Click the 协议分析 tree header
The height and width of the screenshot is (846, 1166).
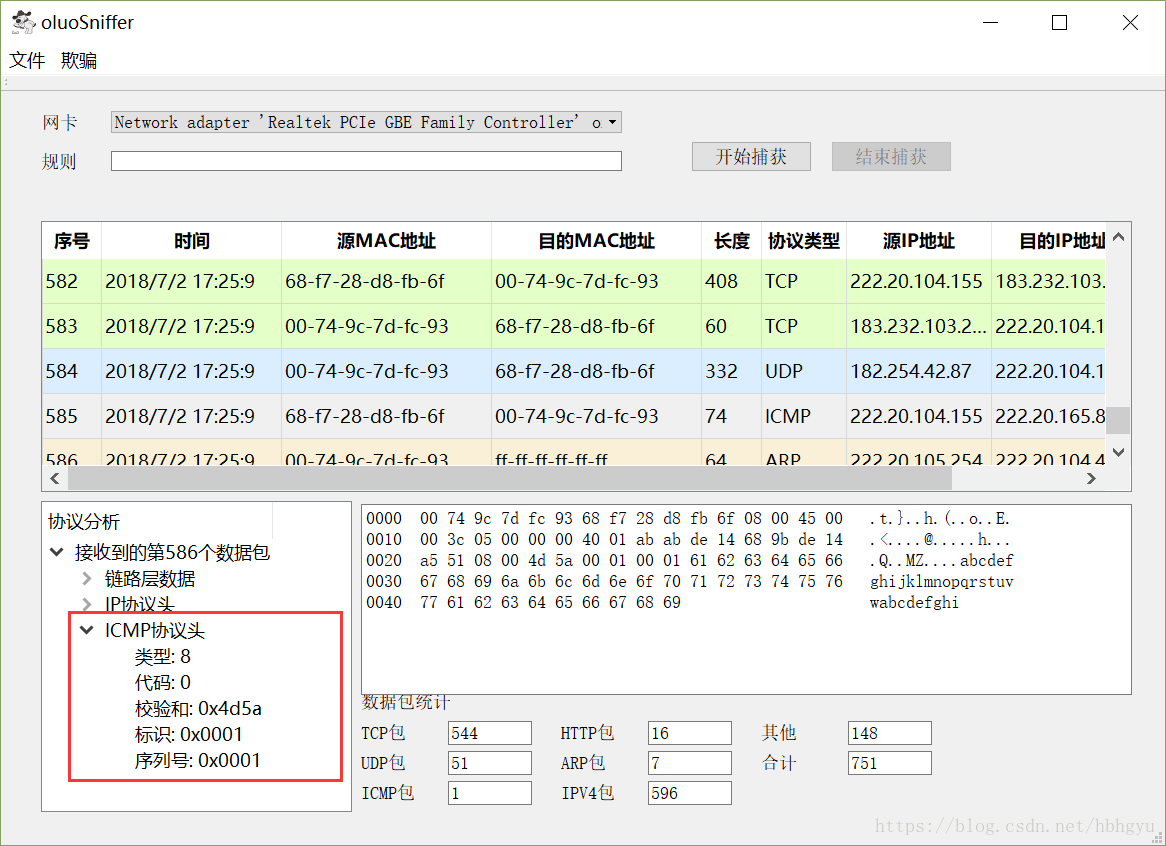pos(83,522)
